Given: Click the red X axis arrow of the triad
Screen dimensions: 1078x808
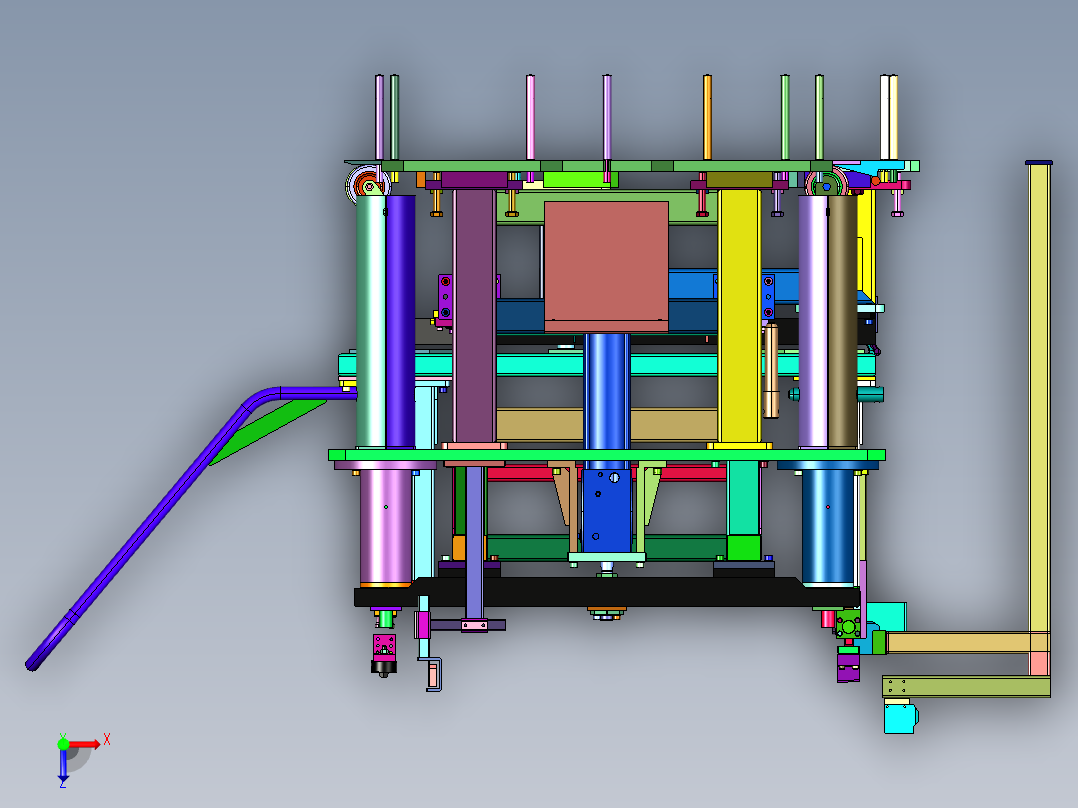Looking at the screenshot, I should [85, 744].
